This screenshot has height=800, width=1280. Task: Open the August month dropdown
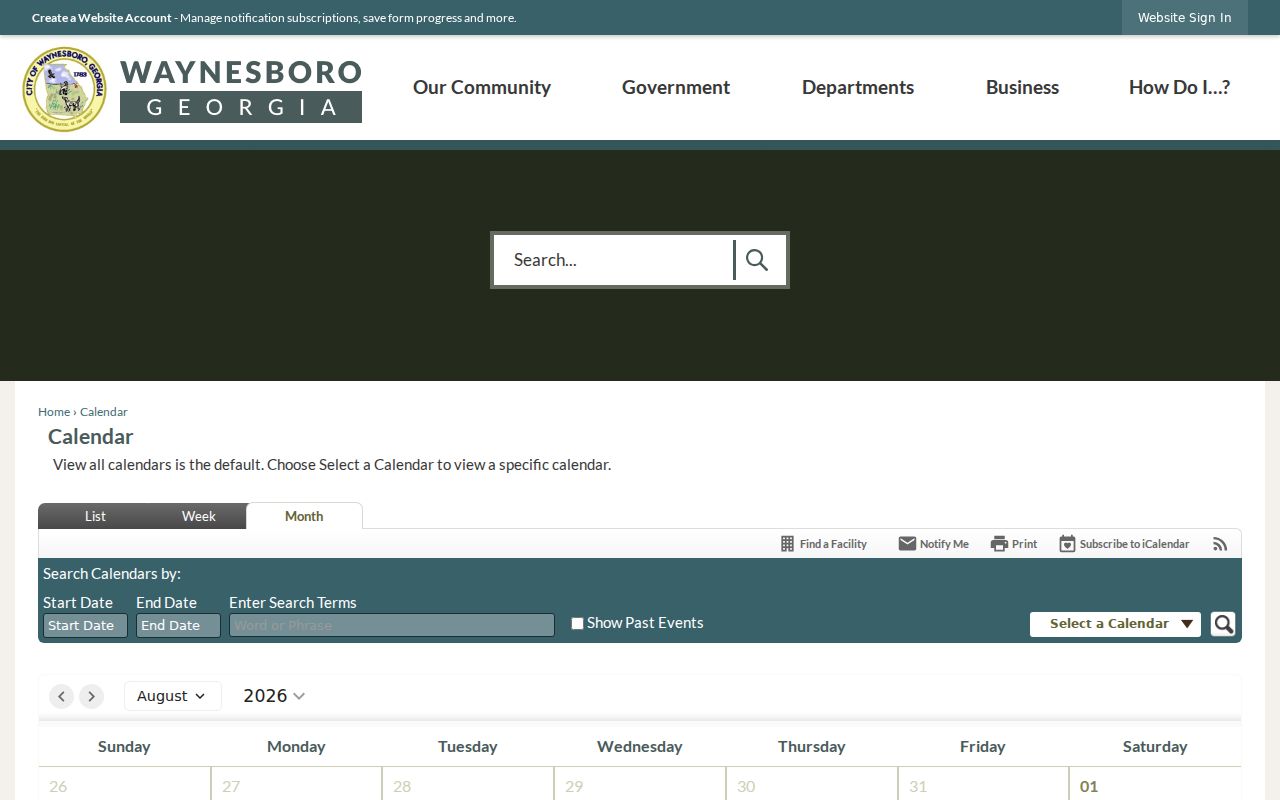point(172,696)
